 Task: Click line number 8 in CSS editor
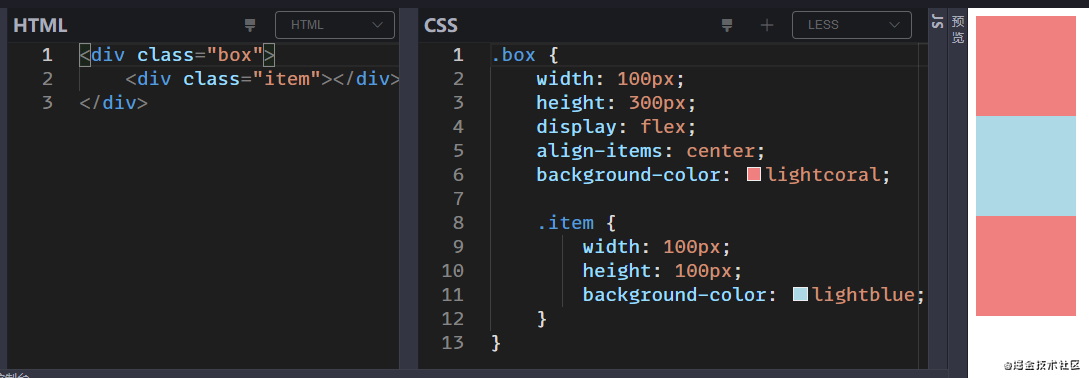[458, 223]
